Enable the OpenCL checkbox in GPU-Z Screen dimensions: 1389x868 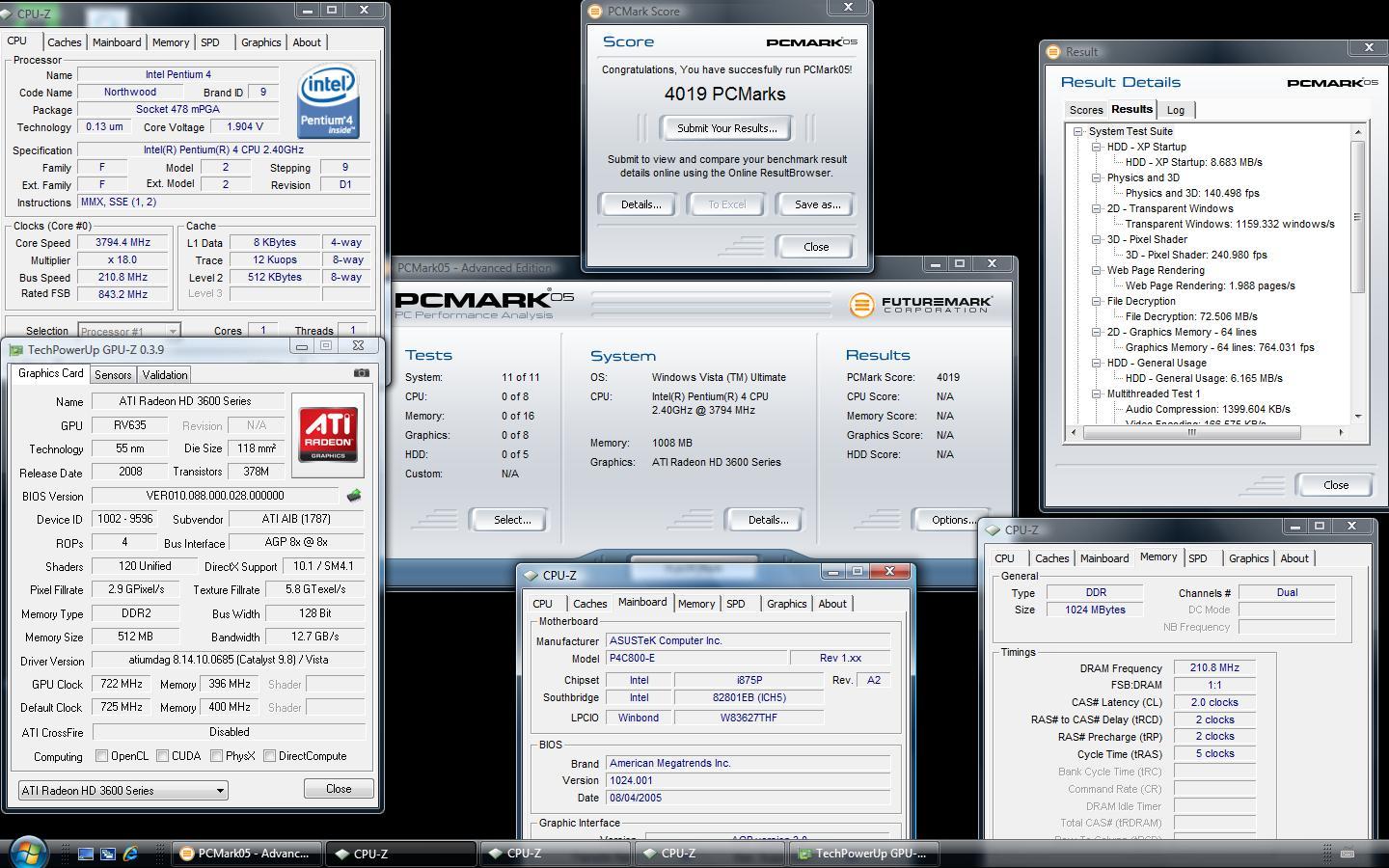(x=101, y=756)
